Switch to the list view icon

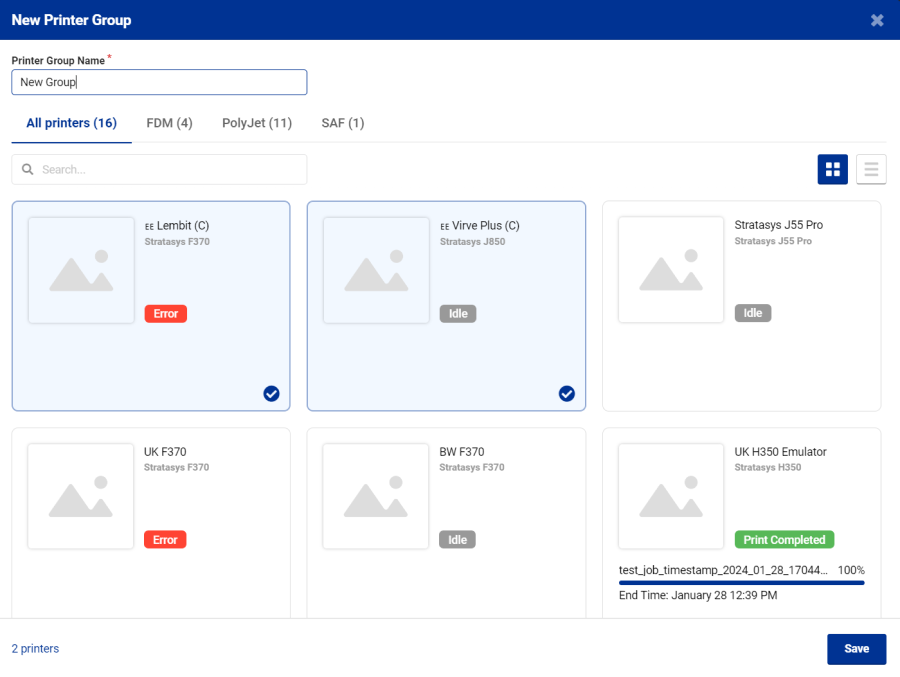click(x=870, y=169)
